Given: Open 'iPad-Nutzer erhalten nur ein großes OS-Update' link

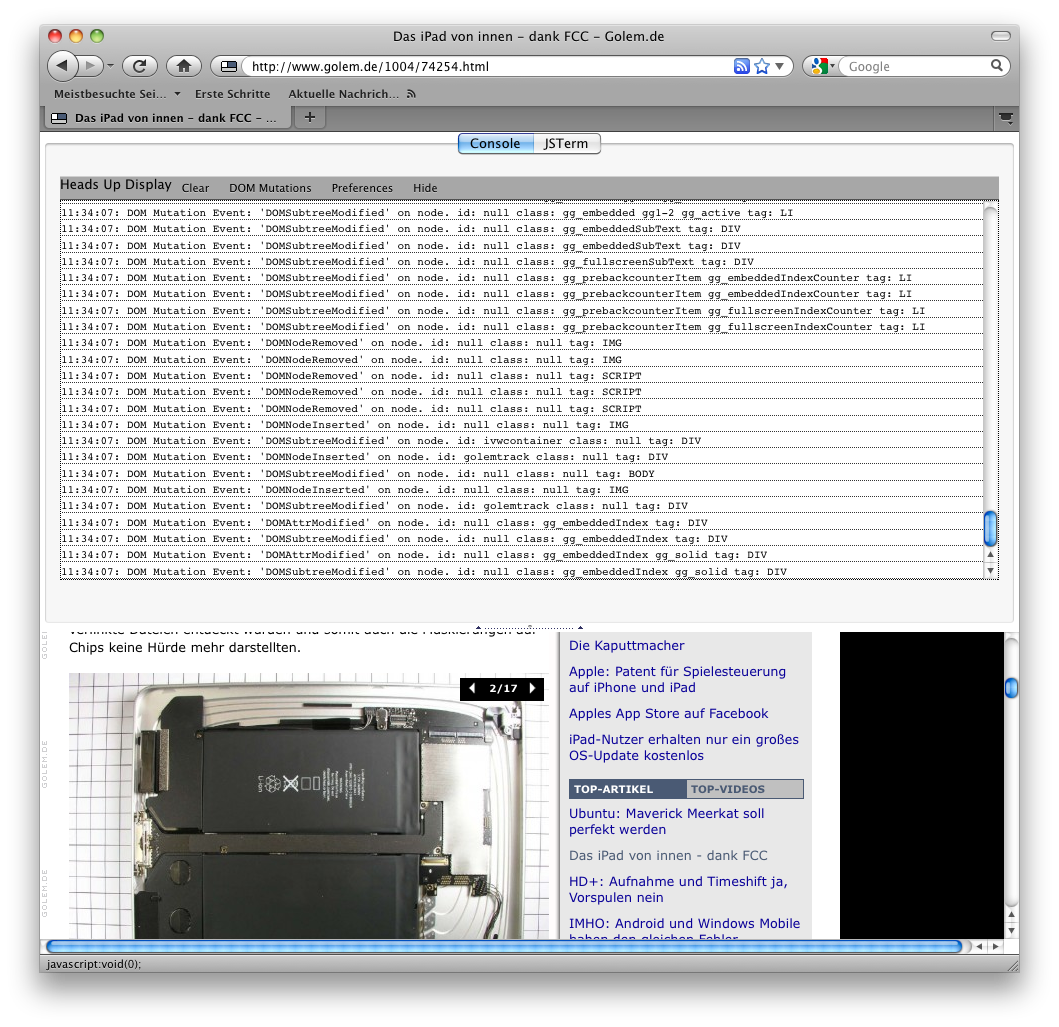Looking at the screenshot, I should click(683, 747).
